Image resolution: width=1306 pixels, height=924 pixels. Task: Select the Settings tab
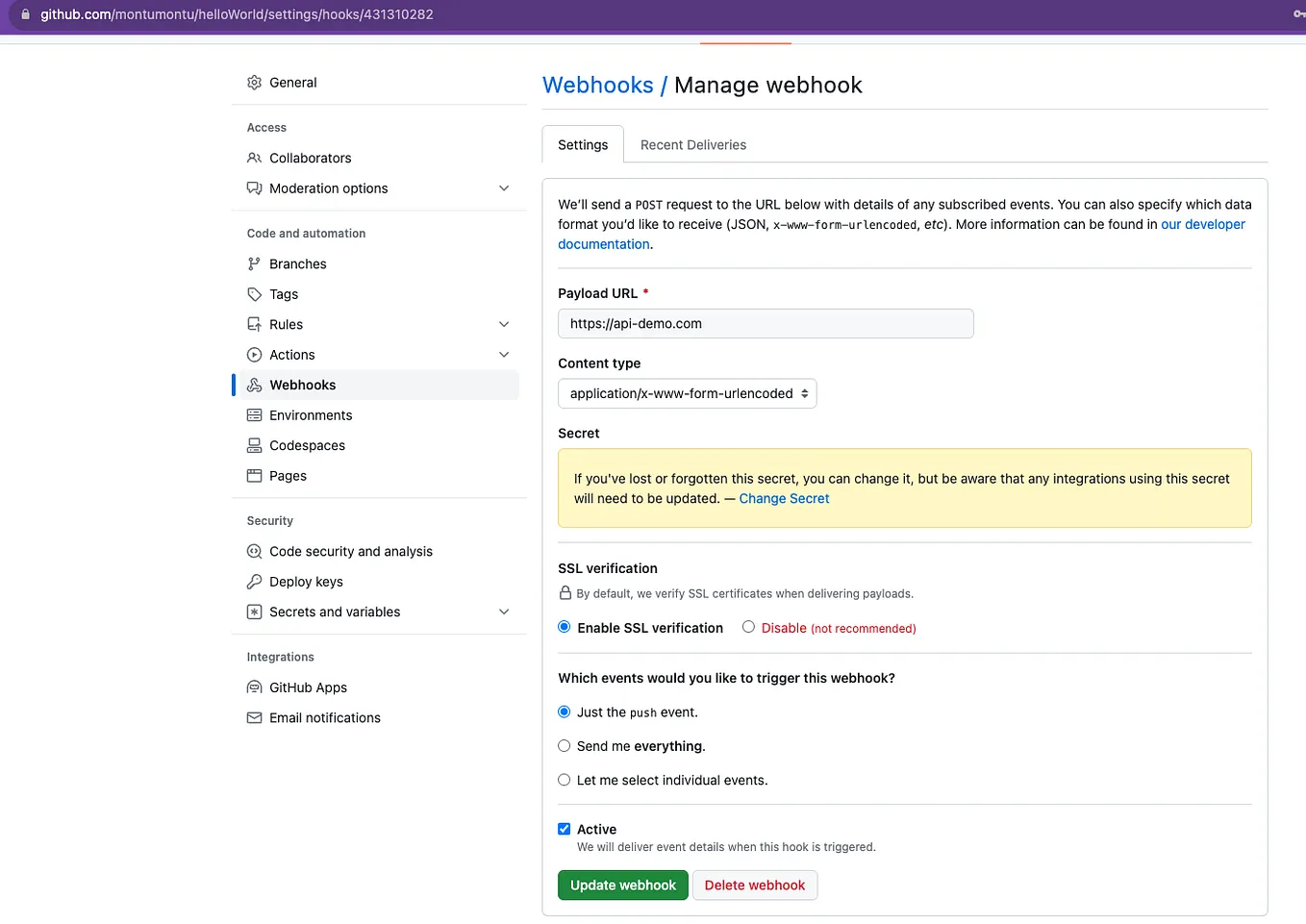pyautogui.click(x=582, y=144)
